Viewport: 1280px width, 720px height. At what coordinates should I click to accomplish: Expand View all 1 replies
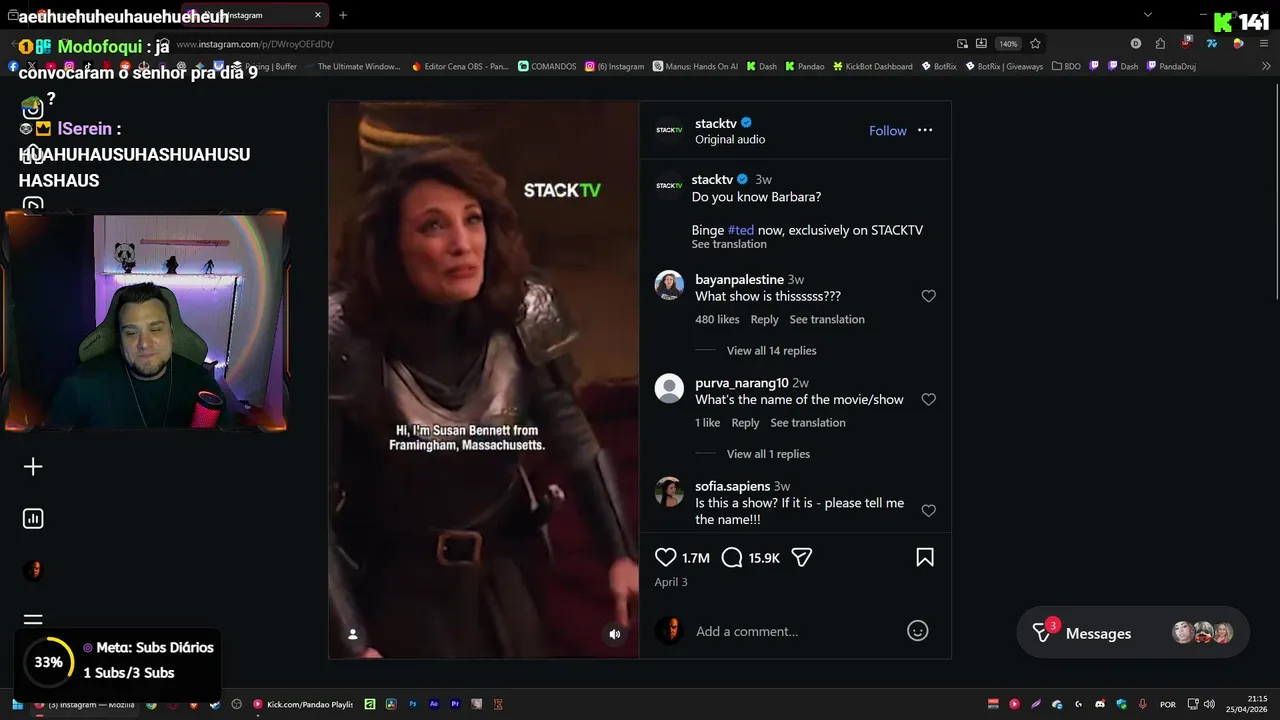pyautogui.click(x=768, y=454)
